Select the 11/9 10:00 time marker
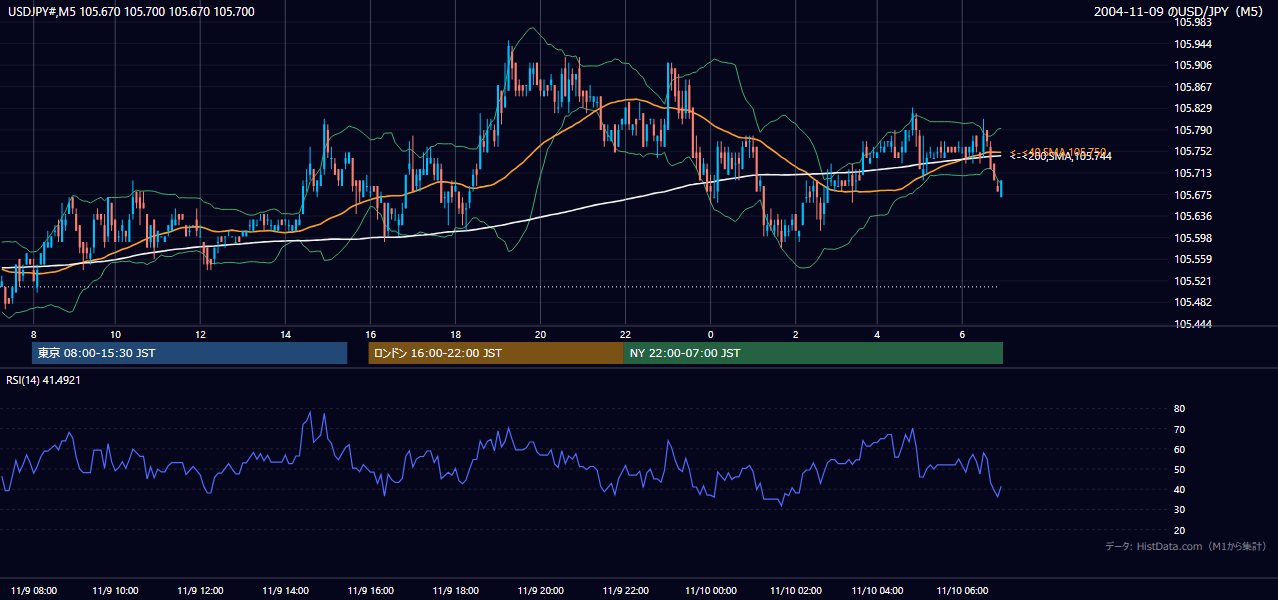Image resolution: width=1278 pixels, height=600 pixels. tap(115, 589)
